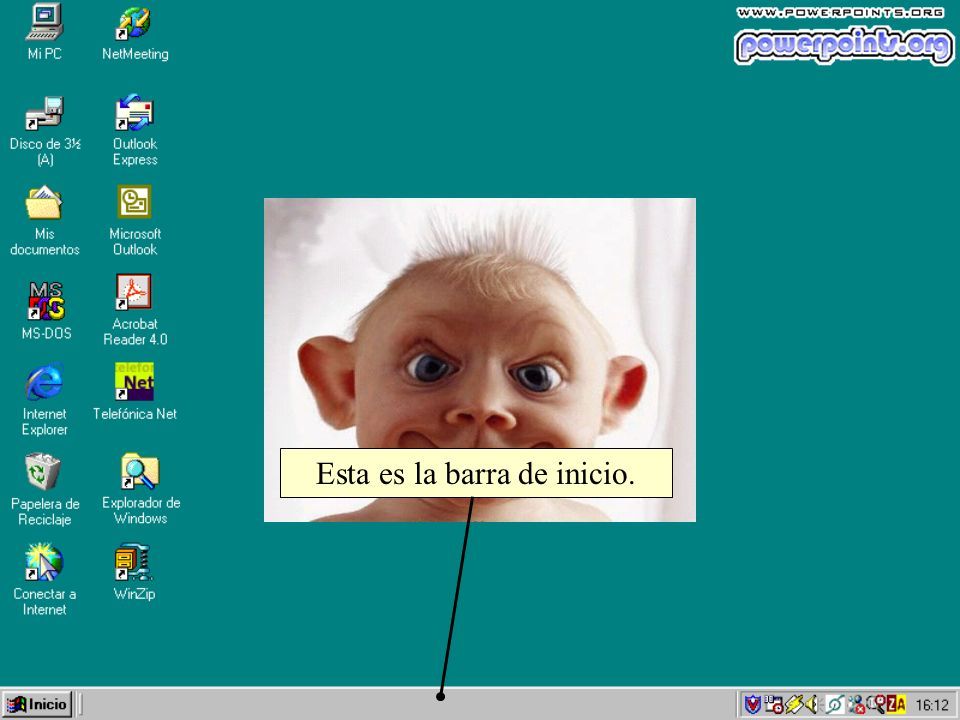Click the task scheduler tray icon
960x720 pixels.
click(773, 704)
